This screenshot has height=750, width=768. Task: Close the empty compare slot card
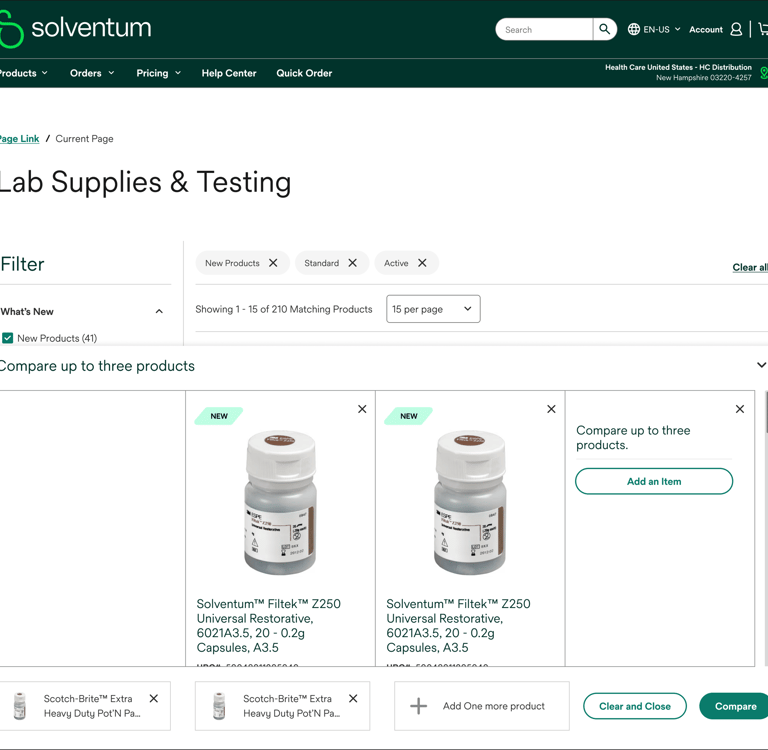740,409
